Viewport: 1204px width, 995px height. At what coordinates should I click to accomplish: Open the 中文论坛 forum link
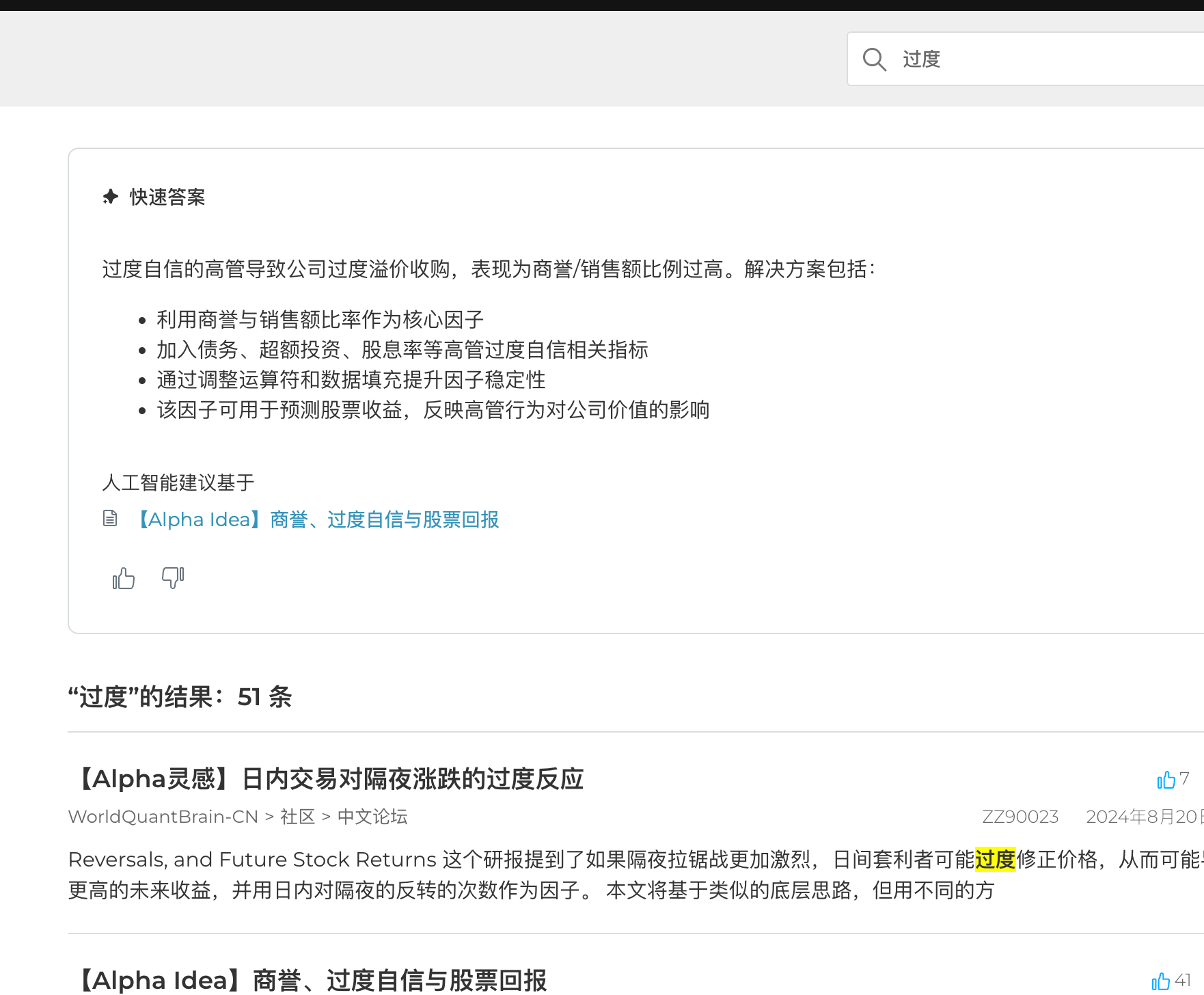click(x=372, y=817)
